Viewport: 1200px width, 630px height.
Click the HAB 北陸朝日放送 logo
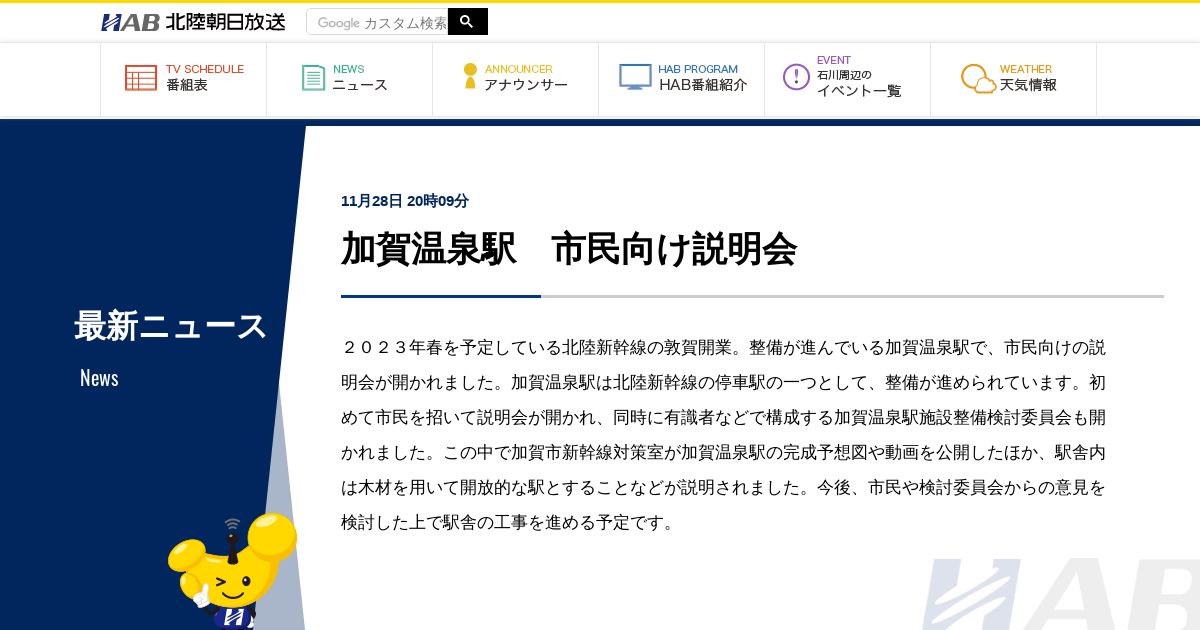pos(193,22)
